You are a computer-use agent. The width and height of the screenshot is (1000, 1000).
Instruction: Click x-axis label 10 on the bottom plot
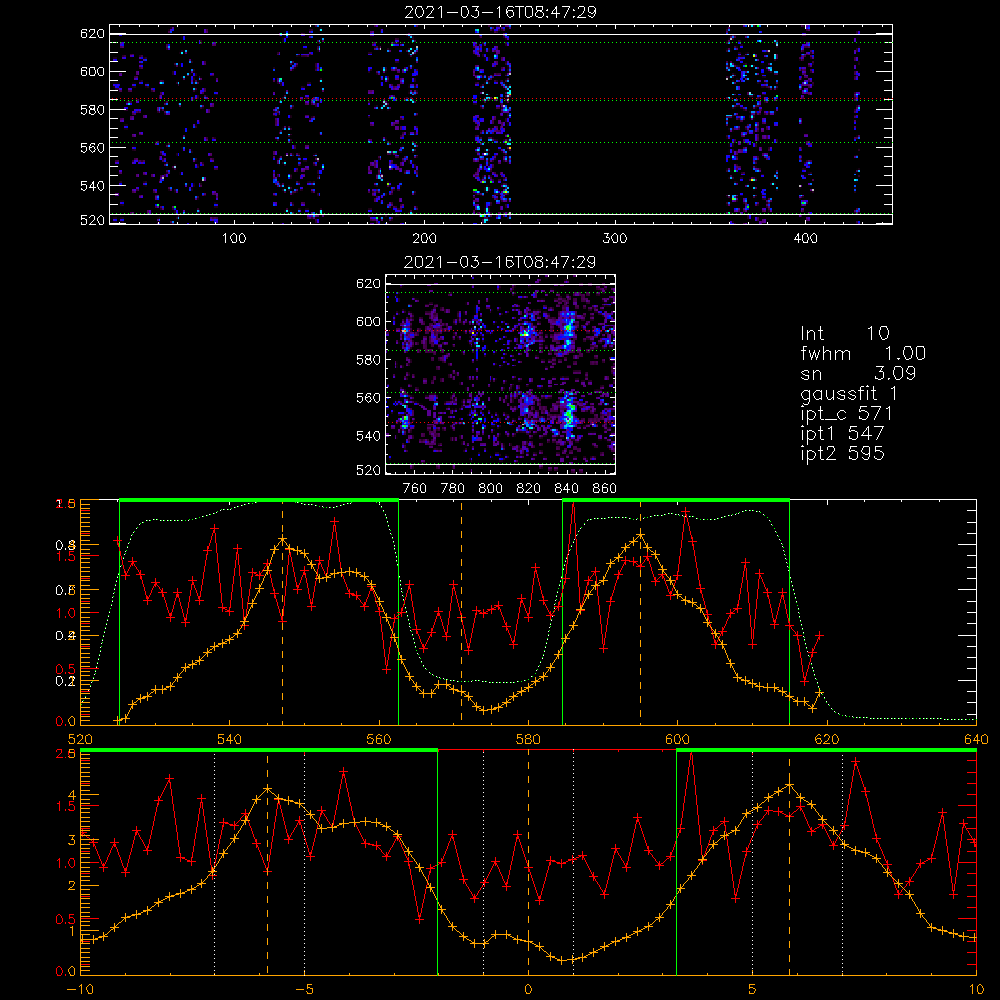point(976,990)
